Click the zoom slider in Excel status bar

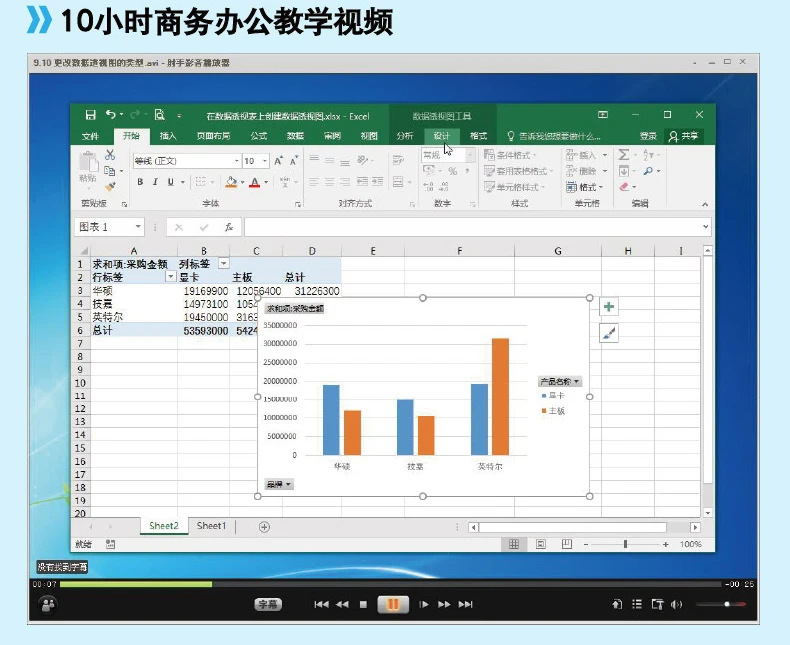point(625,544)
